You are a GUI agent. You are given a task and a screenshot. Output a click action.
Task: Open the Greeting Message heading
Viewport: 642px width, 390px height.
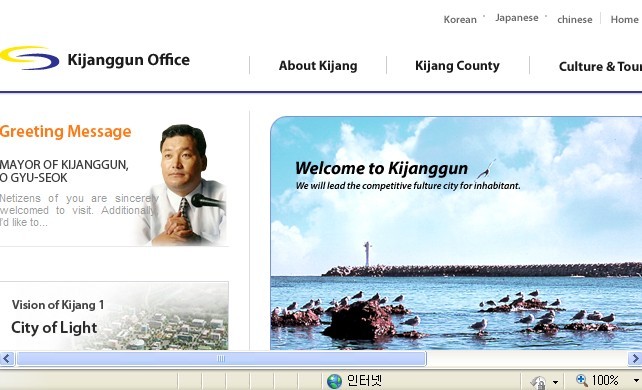point(66,132)
